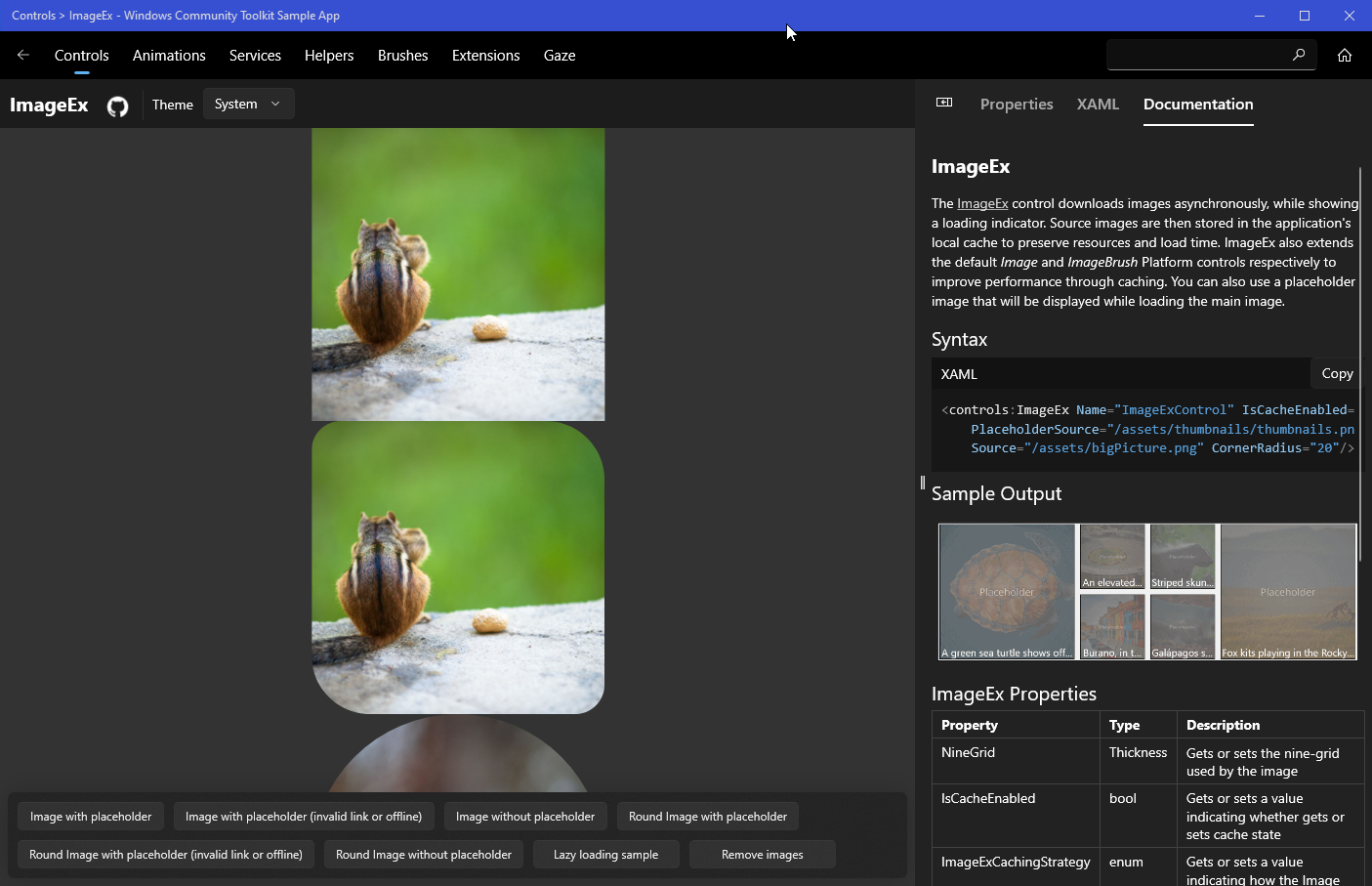This screenshot has height=886, width=1372.
Task: Click the Description column header
Action: (1270, 725)
